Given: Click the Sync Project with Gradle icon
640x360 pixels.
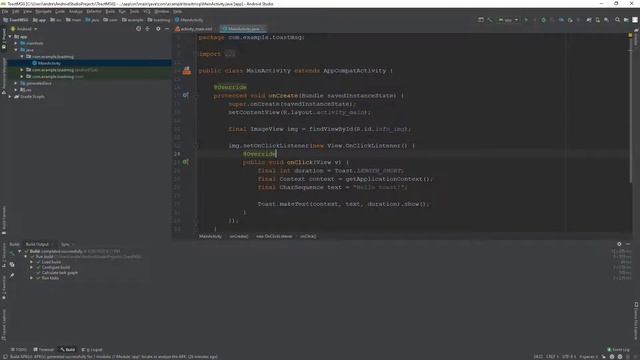Looking at the screenshot, I should [589, 20].
